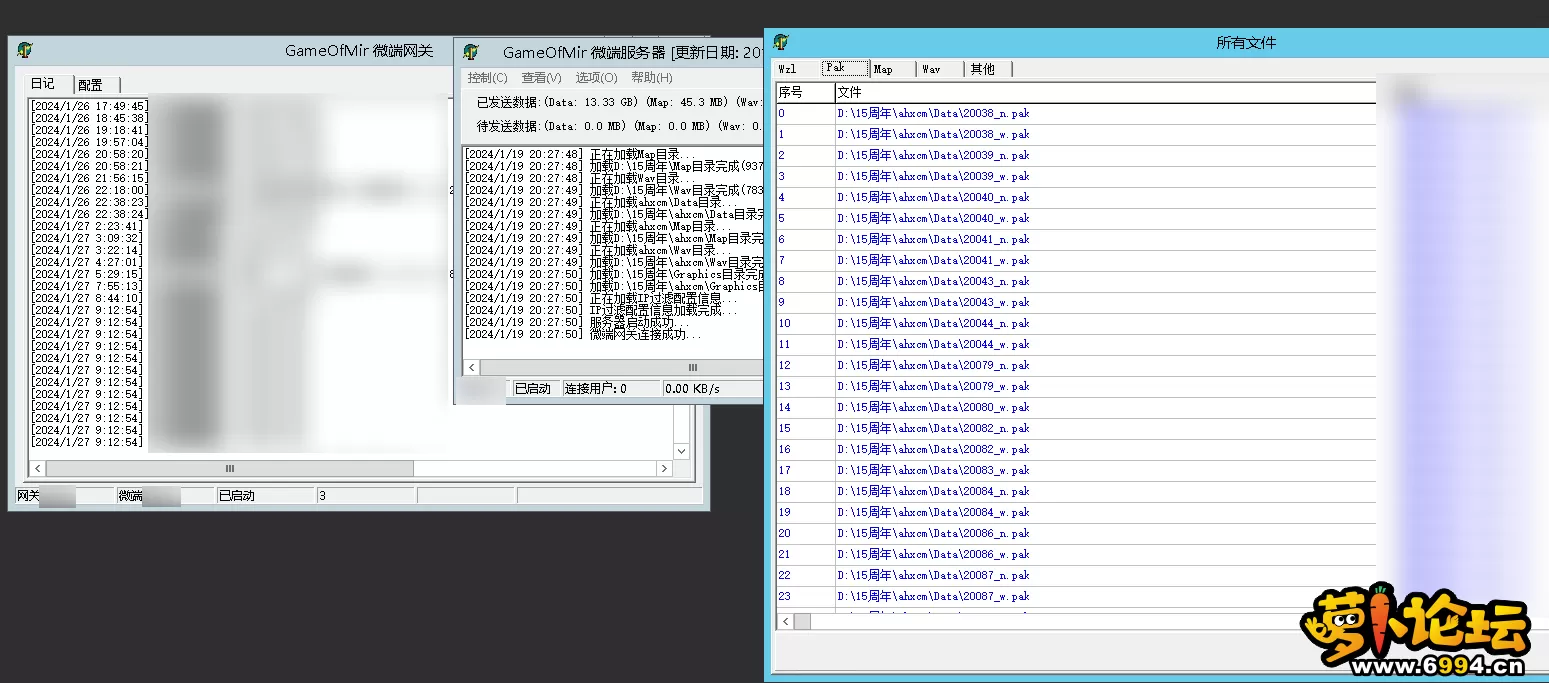Select file row 20044_w.pak
1549x683 pixels.
pos(1076,345)
